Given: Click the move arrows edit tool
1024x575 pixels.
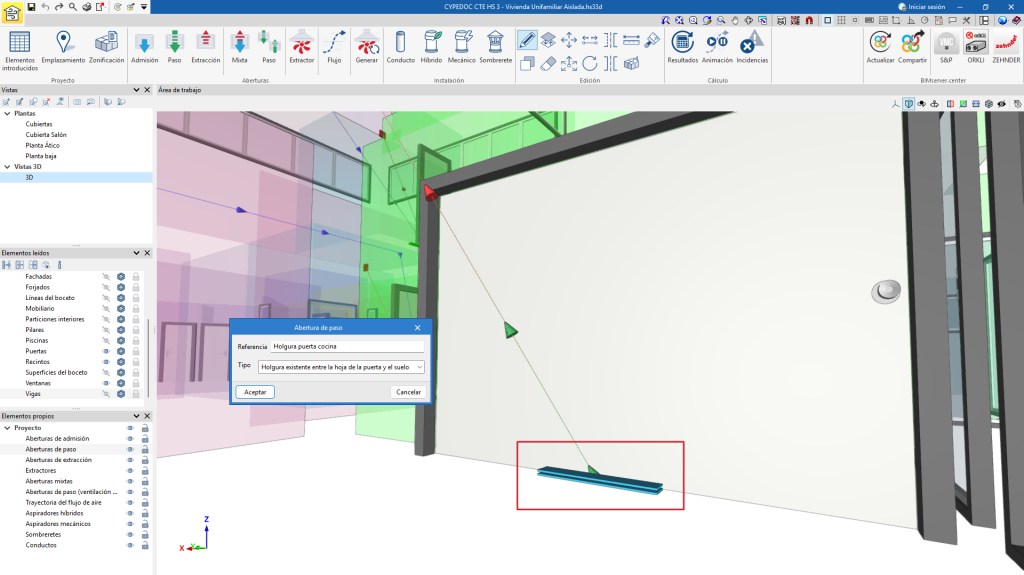Looking at the screenshot, I should pos(569,40).
